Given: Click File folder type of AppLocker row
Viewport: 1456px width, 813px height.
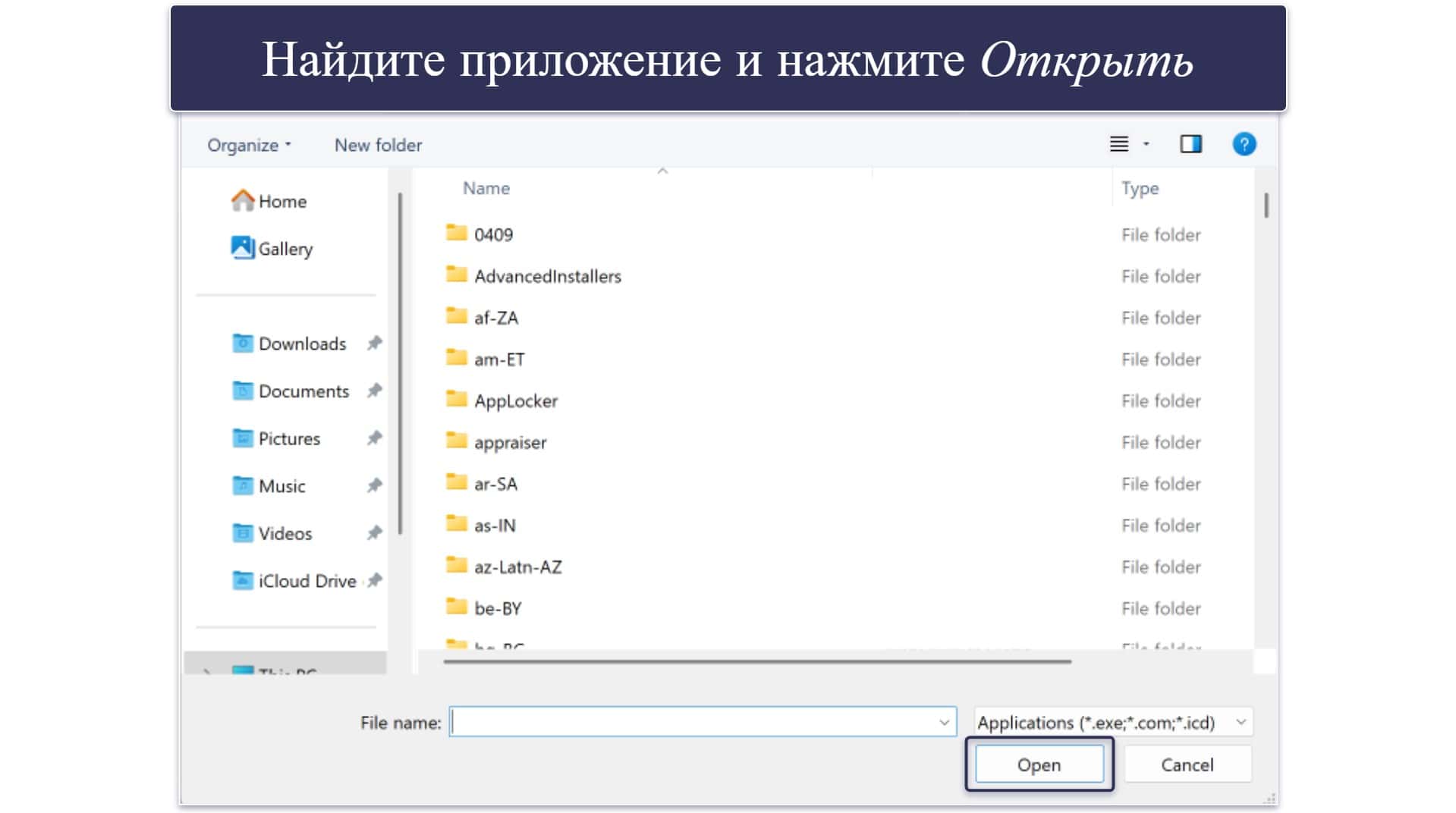Looking at the screenshot, I should [x=1161, y=401].
